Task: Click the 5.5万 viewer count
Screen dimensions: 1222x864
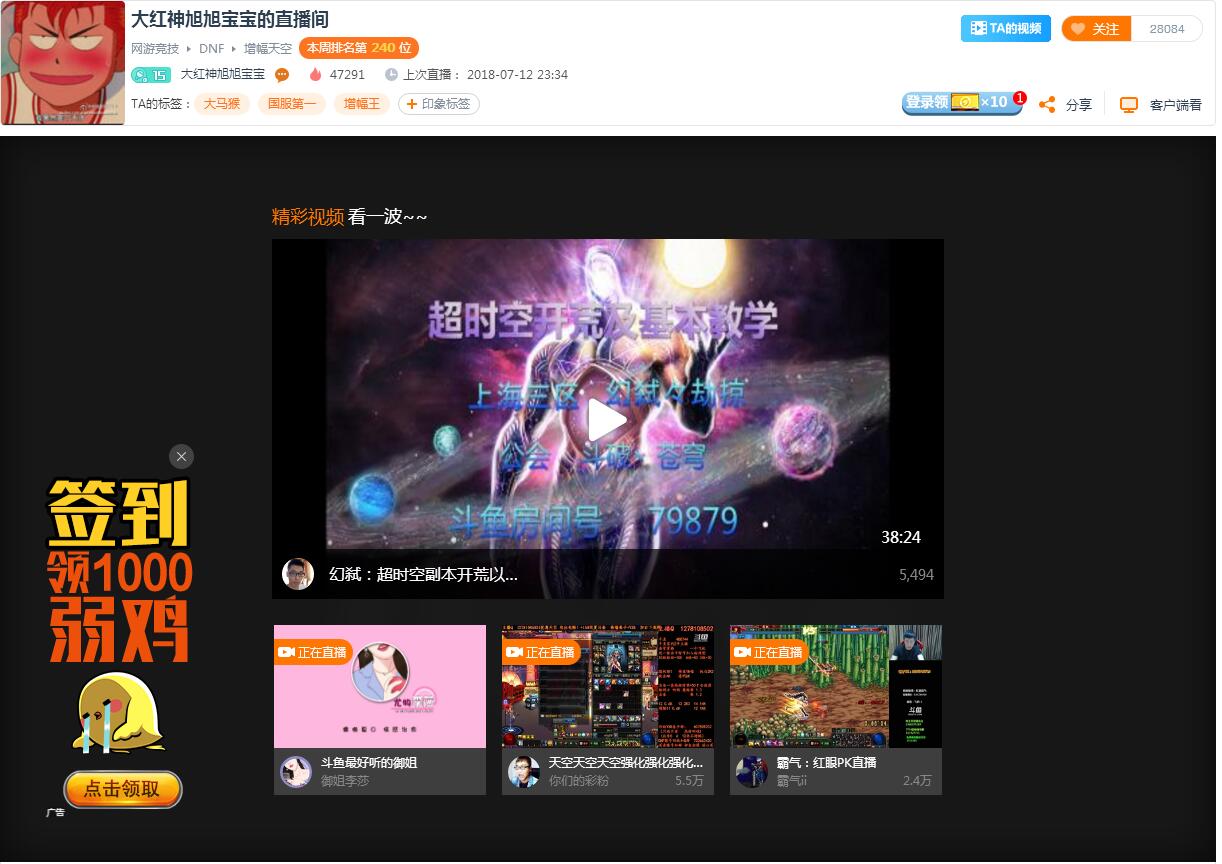Action: pos(689,781)
